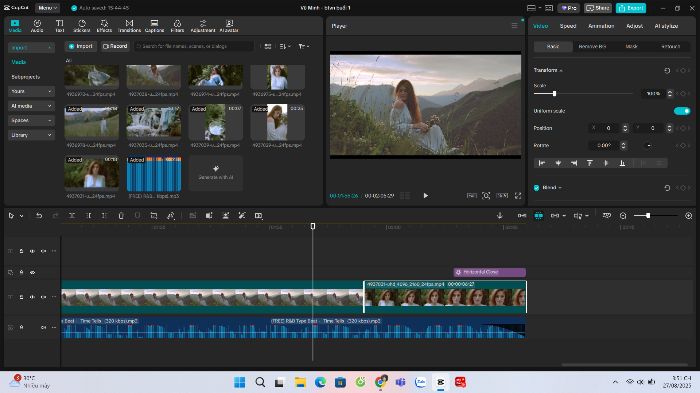Open the Transitions panel
This screenshot has width=700, height=393.
[129, 26]
